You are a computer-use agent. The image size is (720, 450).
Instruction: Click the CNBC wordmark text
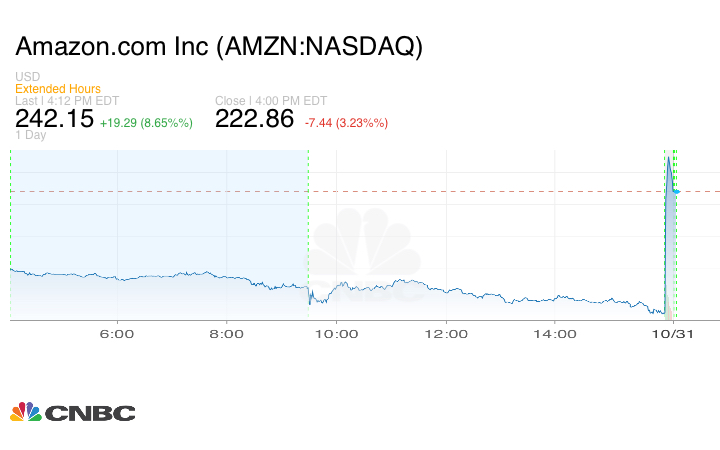pos(89,413)
